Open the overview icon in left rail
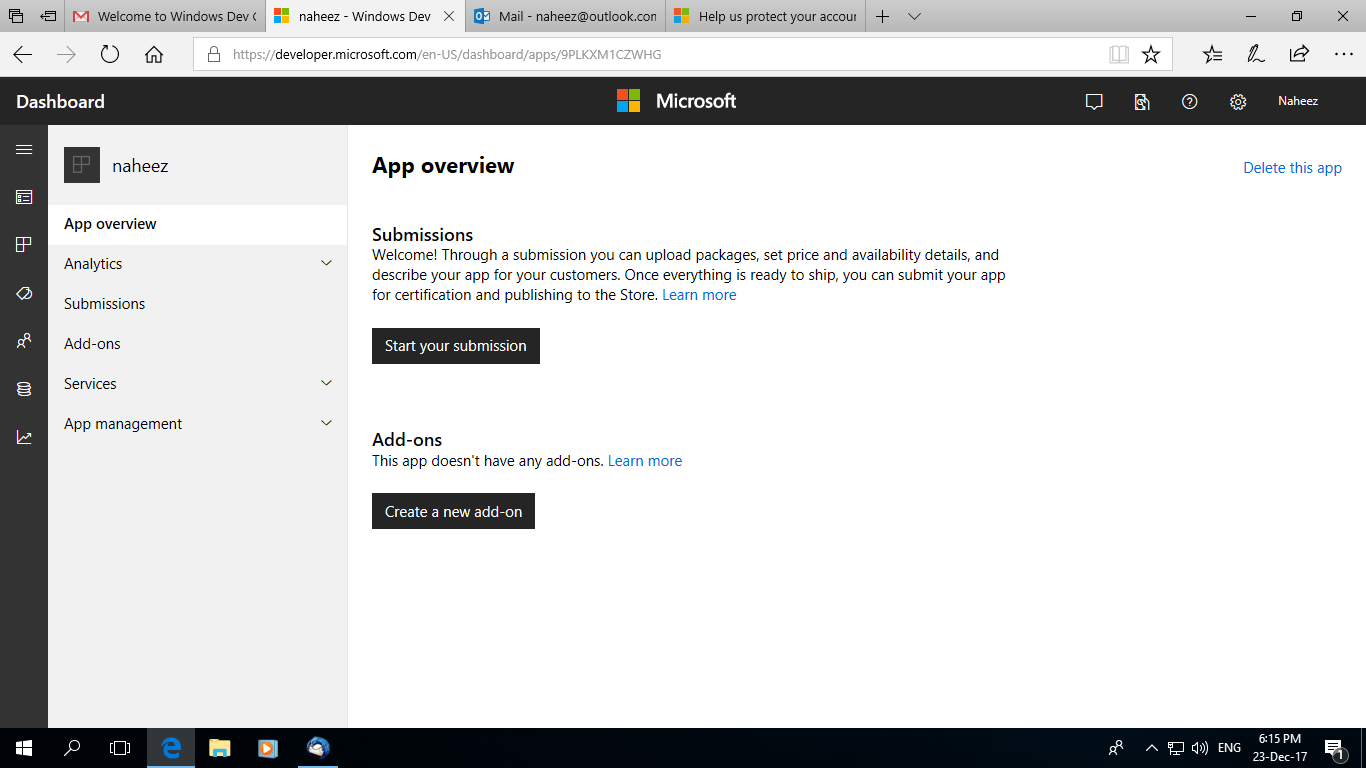This screenshot has height=768, width=1366. pos(24,197)
